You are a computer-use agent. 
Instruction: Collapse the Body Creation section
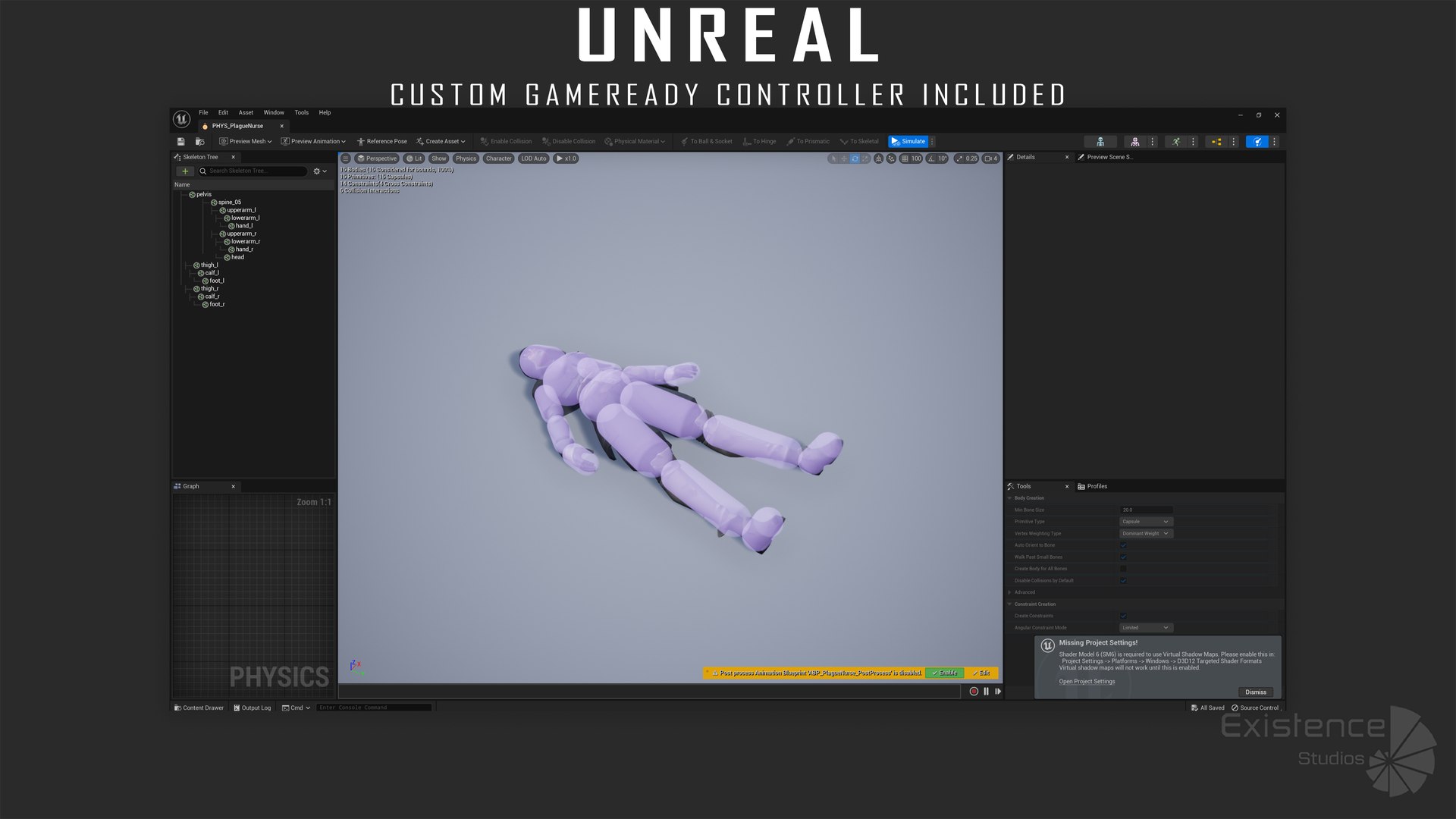[1010, 498]
